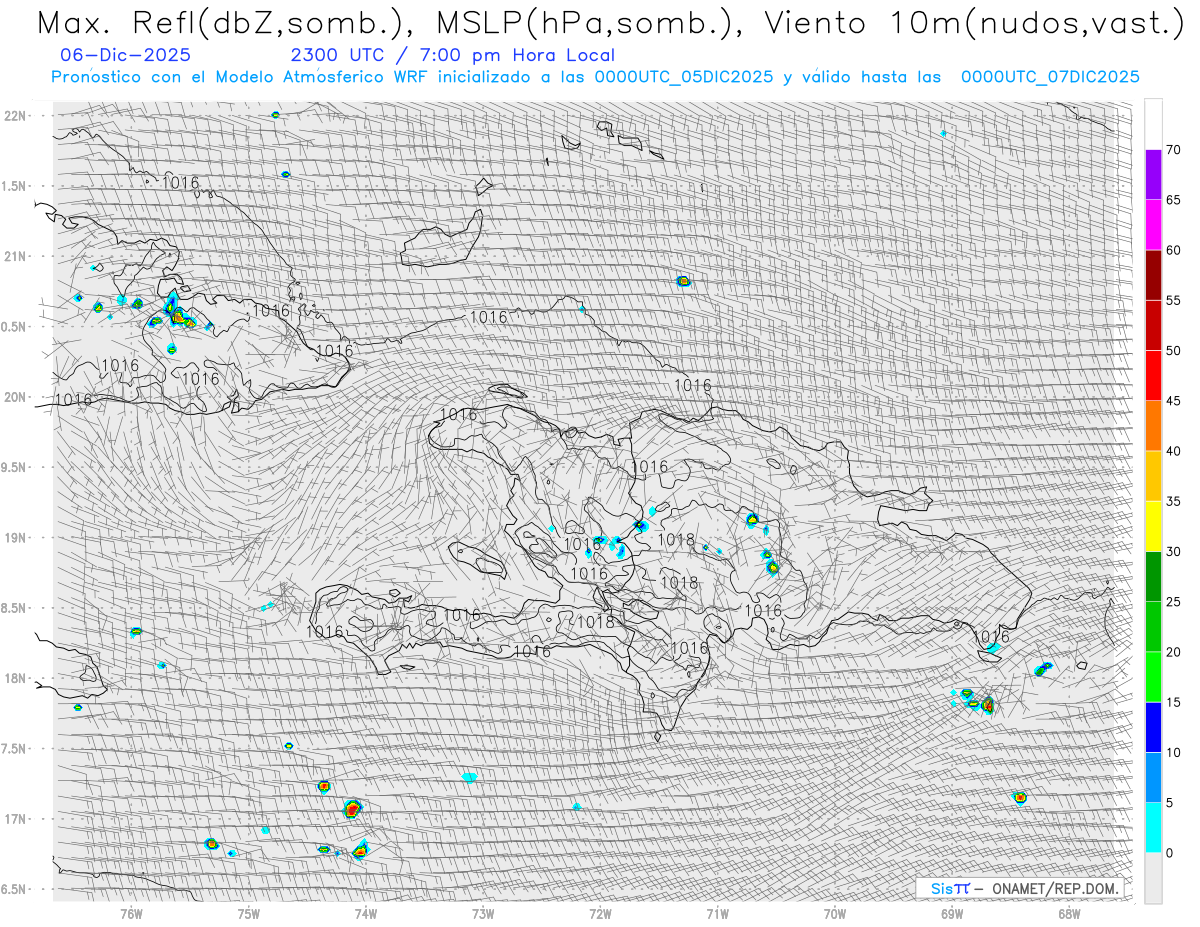The height and width of the screenshot is (927, 1200).
Task: Click the '2300 UTC / 7:00 pm Hora Local' text
Action: tap(453, 56)
